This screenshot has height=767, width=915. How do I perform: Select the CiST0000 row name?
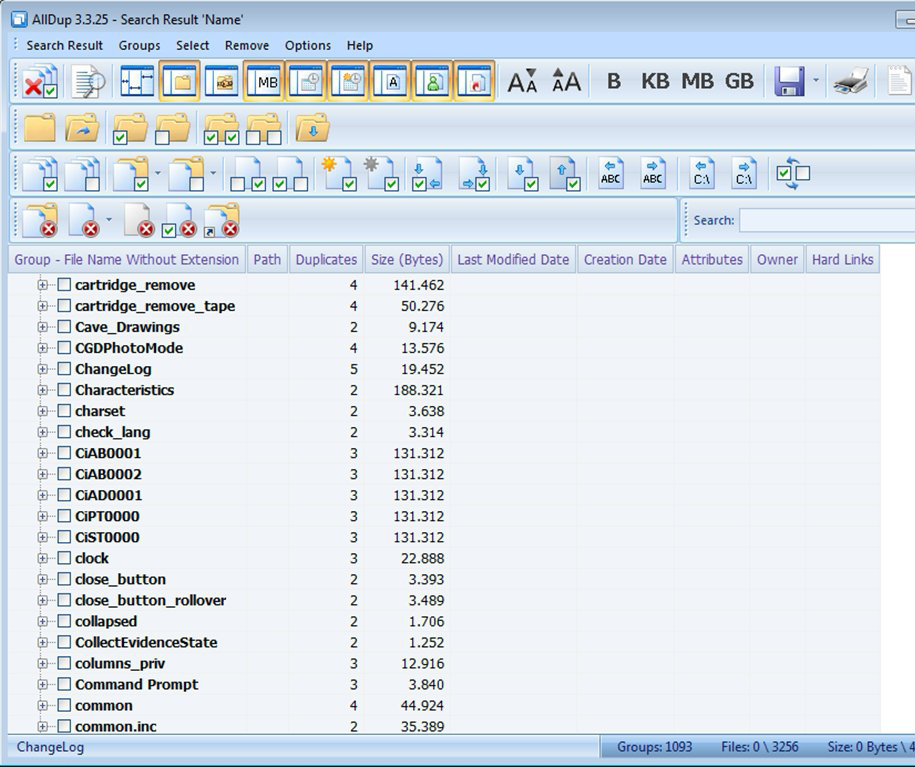pos(107,537)
